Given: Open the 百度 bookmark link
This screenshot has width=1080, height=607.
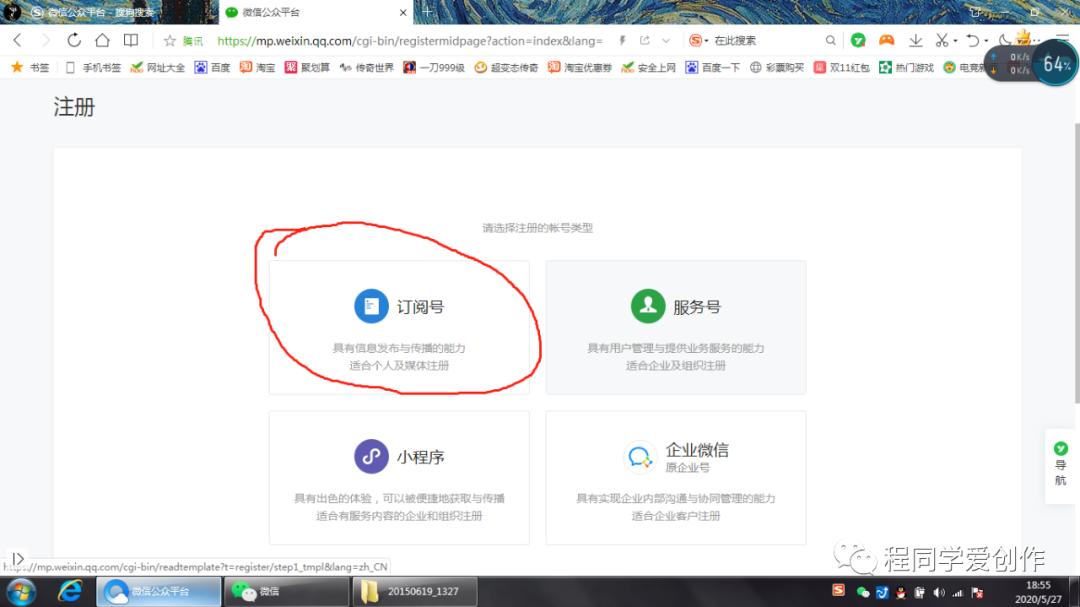Looking at the screenshot, I should coord(211,70).
